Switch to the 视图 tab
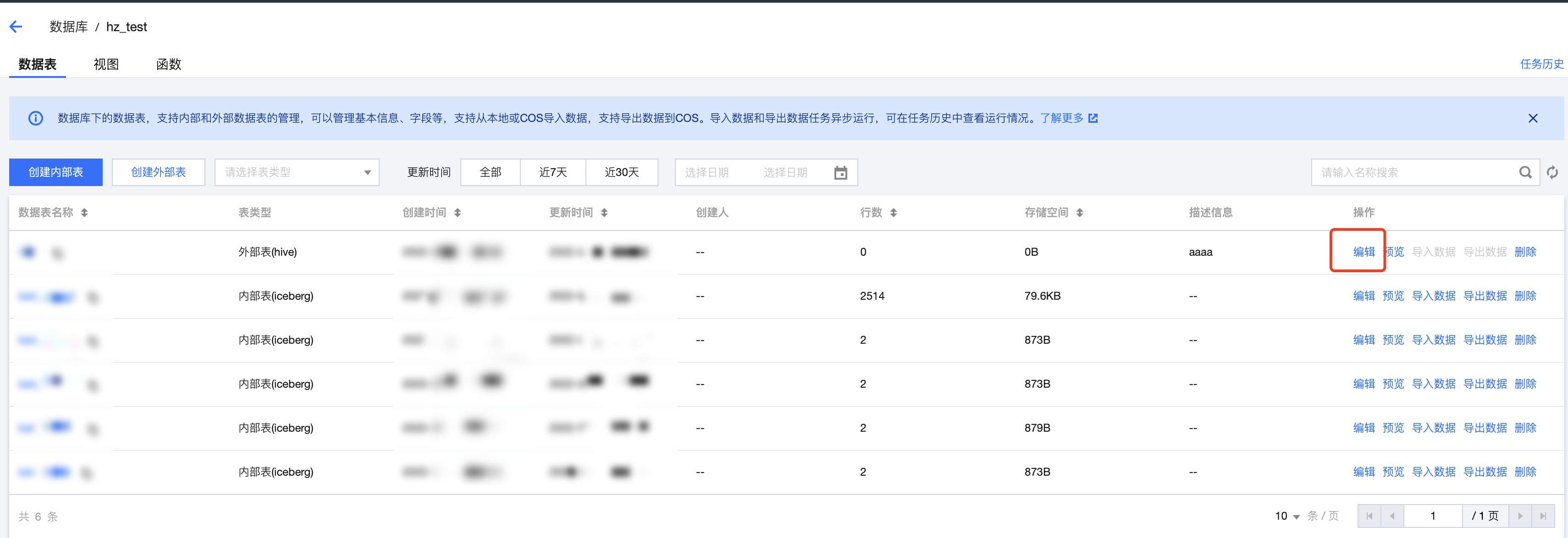This screenshot has height=538, width=1568. [106, 64]
